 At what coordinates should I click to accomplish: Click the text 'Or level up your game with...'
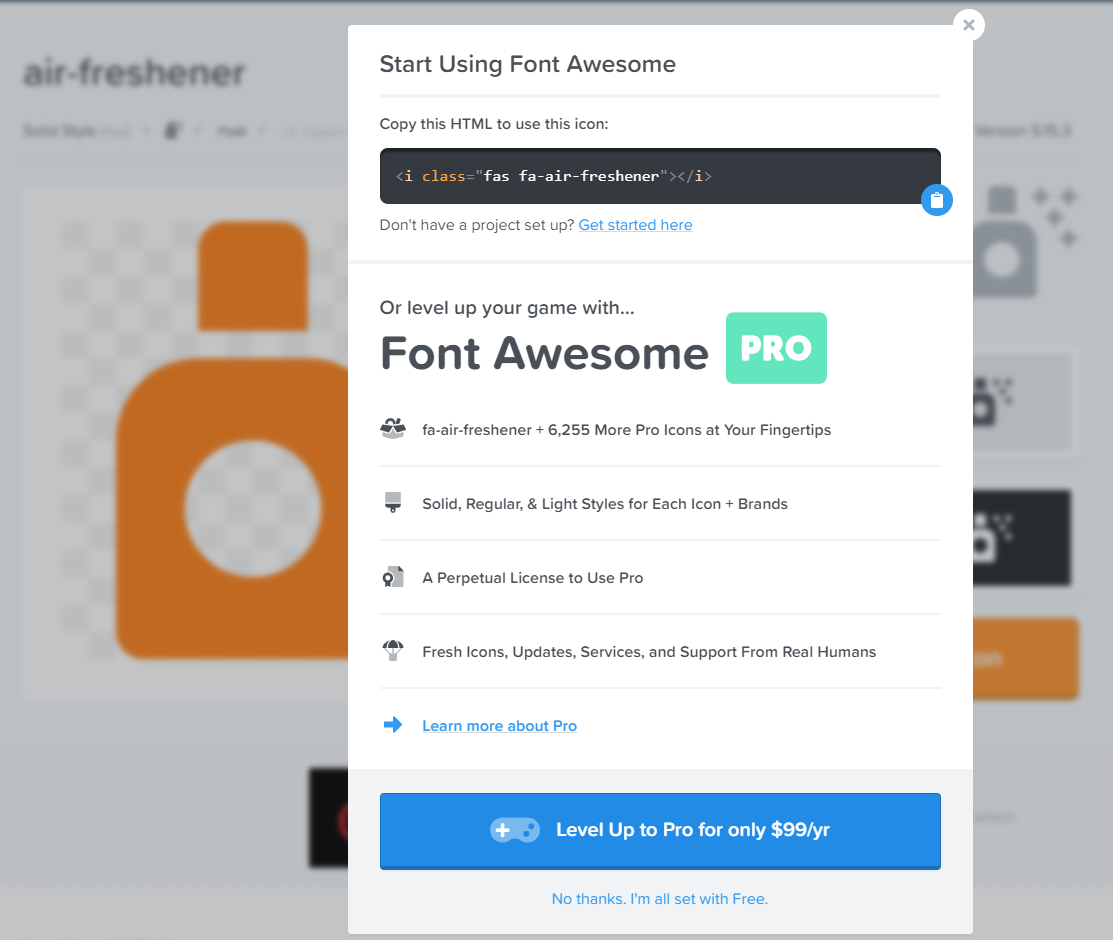507,308
